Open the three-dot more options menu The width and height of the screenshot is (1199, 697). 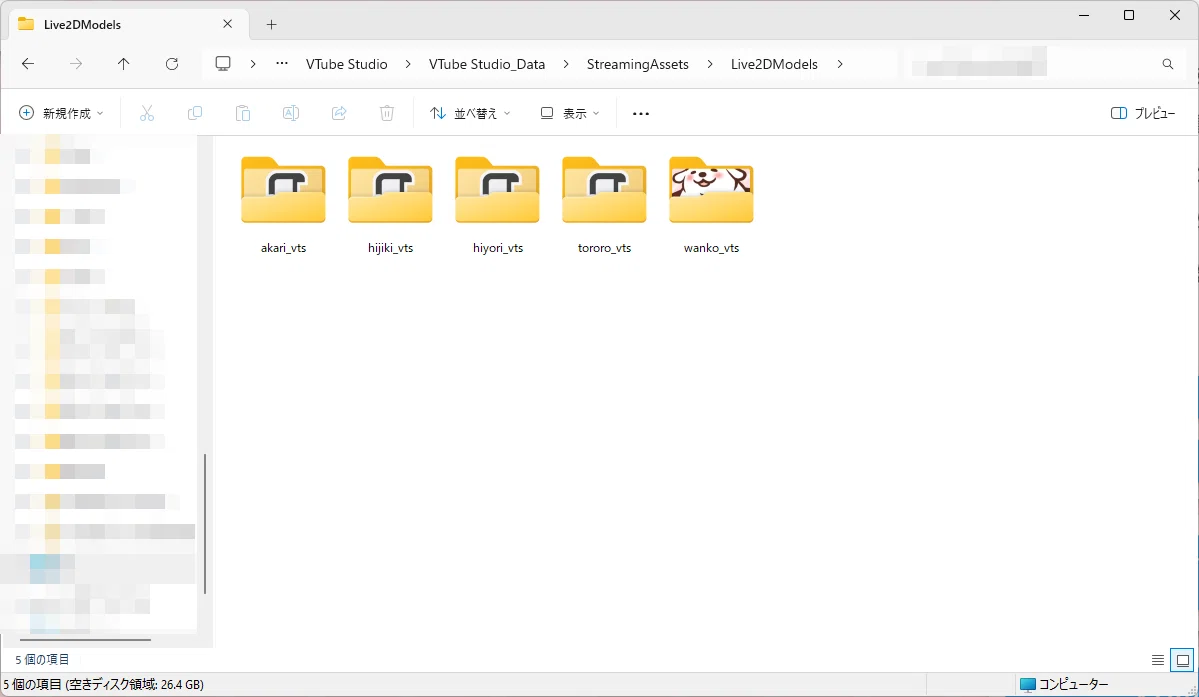pos(641,114)
